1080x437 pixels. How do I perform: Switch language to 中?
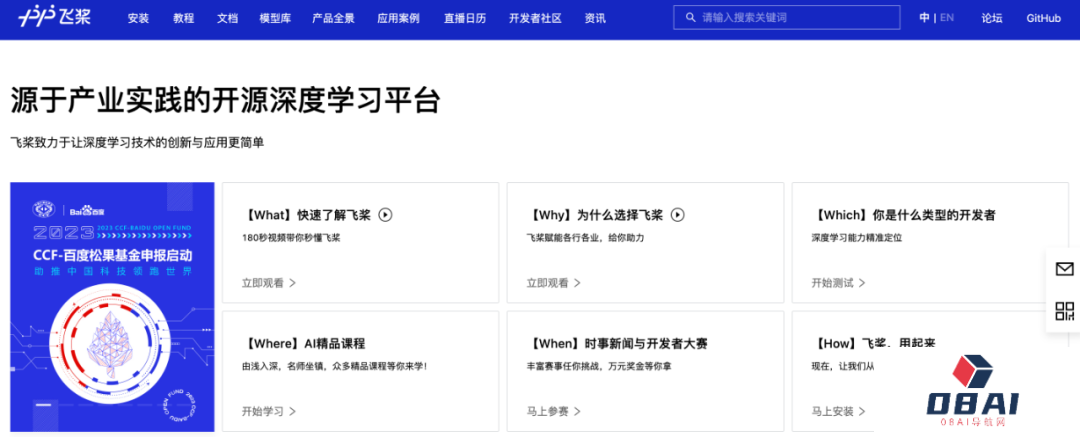coord(924,18)
